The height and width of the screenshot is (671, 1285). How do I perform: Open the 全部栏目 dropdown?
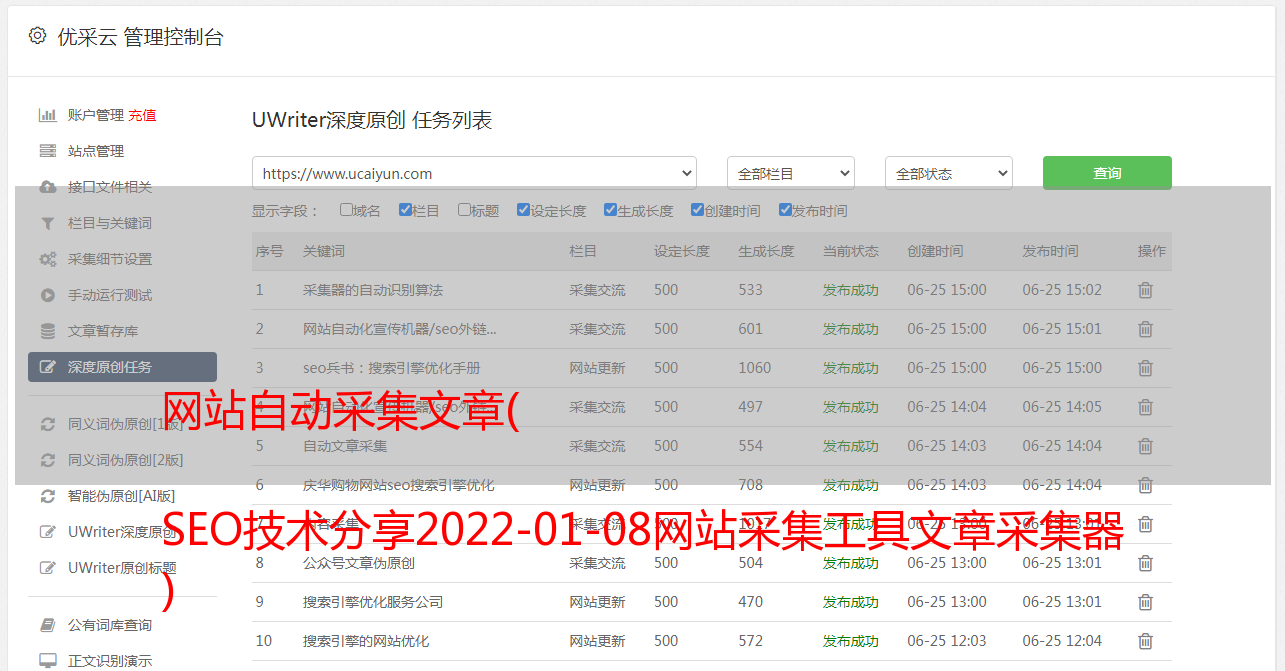[x=791, y=173]
